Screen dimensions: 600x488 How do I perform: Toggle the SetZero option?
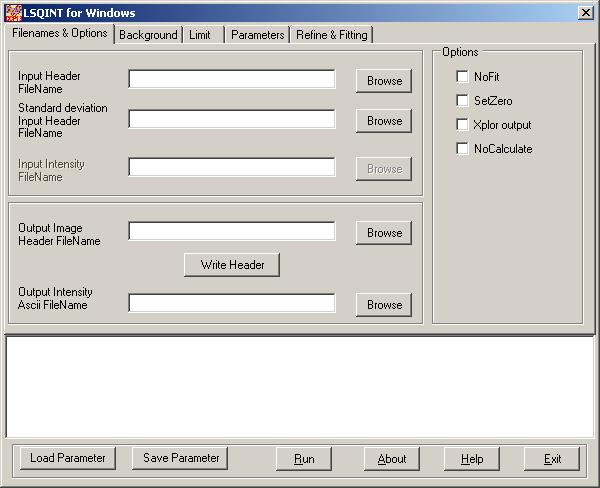coord(462,101)
